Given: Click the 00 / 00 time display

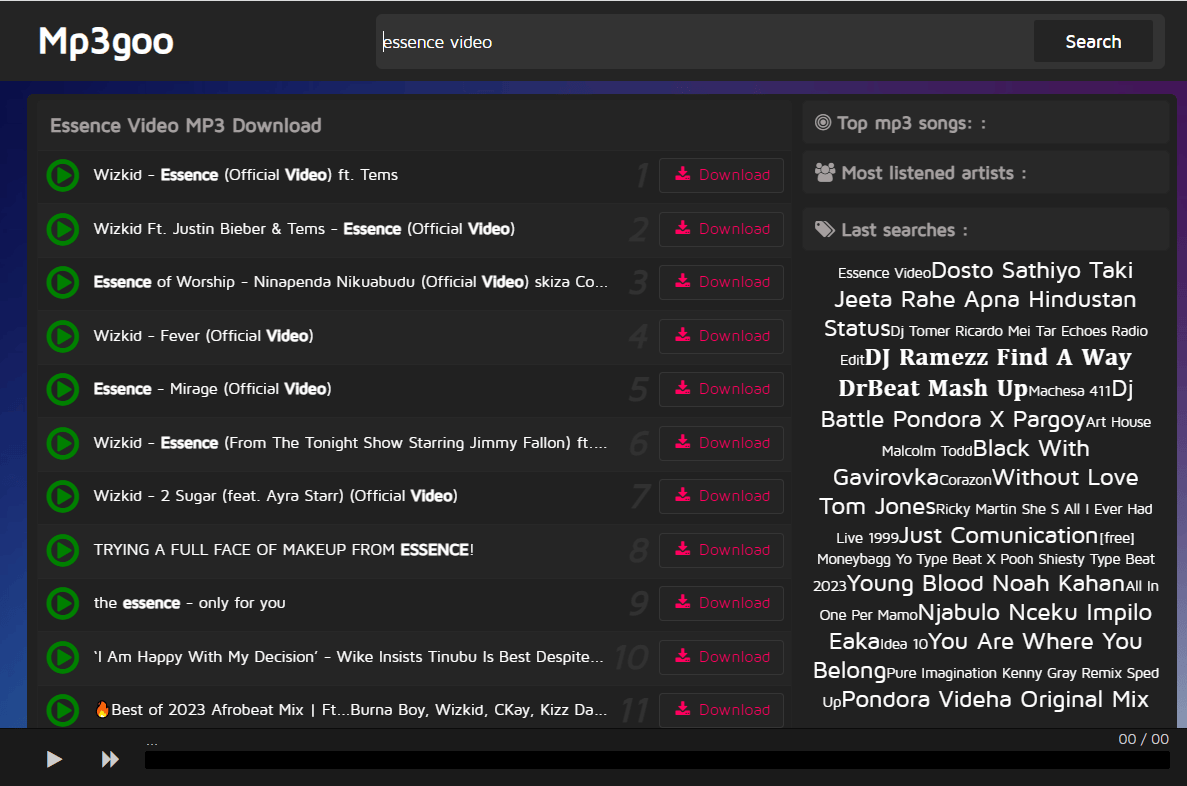Looking at the screenshot, I should 1143,739.
